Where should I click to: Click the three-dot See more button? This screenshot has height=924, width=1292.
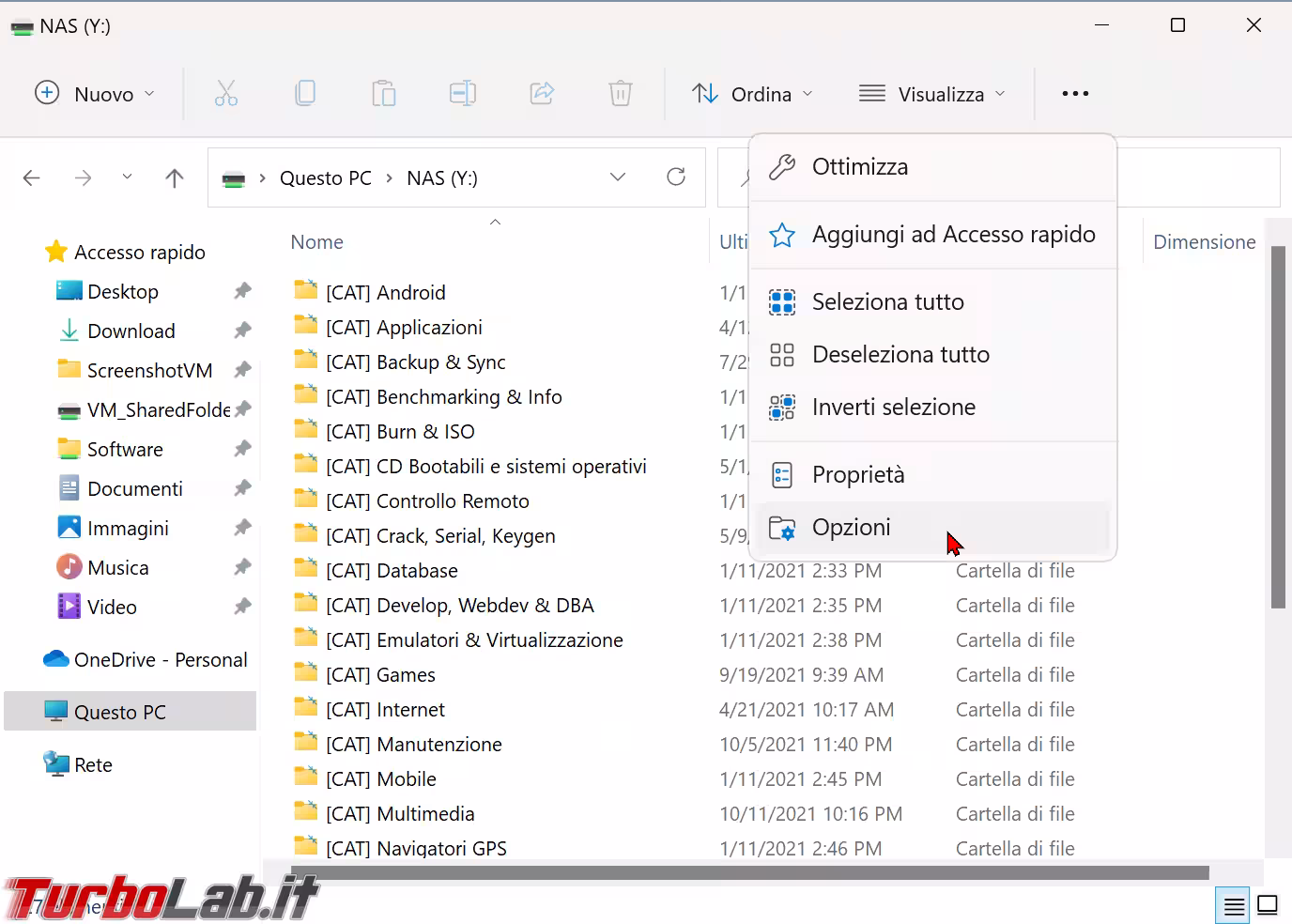pos(1075,94)
